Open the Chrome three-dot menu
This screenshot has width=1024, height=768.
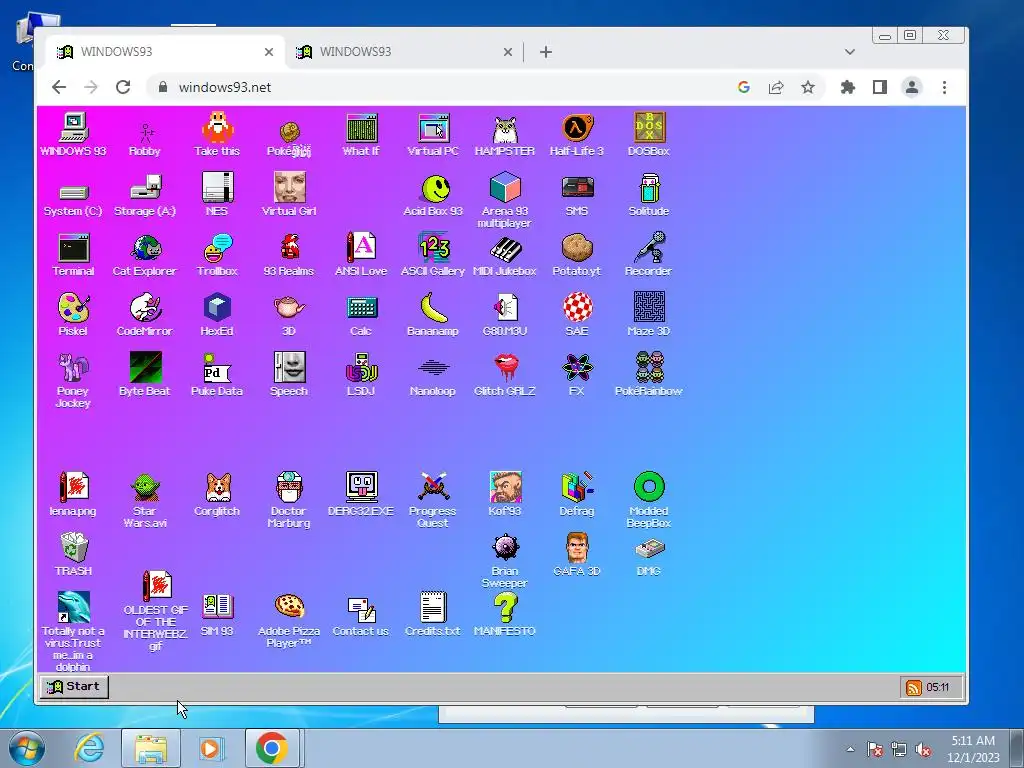point(944,87)
